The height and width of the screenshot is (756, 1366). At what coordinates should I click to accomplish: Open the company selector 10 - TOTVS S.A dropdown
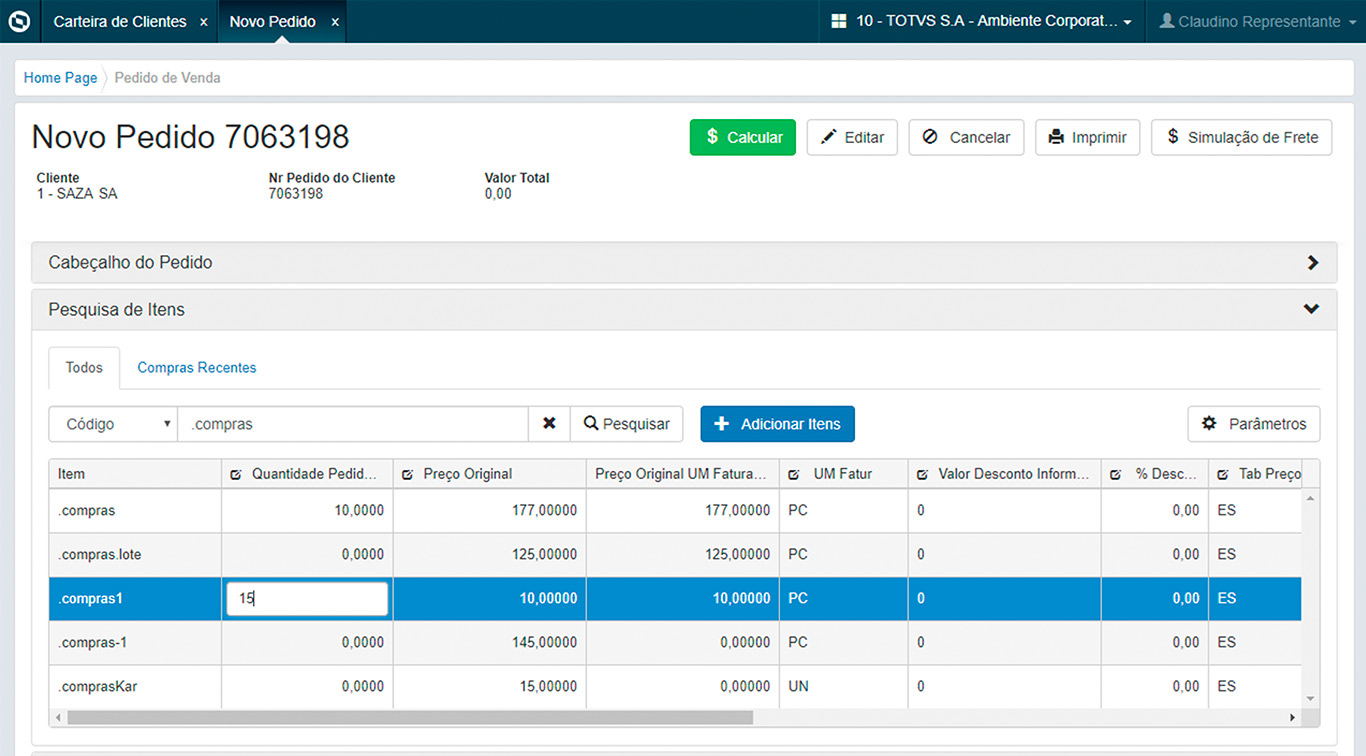(x=981, y=22)
